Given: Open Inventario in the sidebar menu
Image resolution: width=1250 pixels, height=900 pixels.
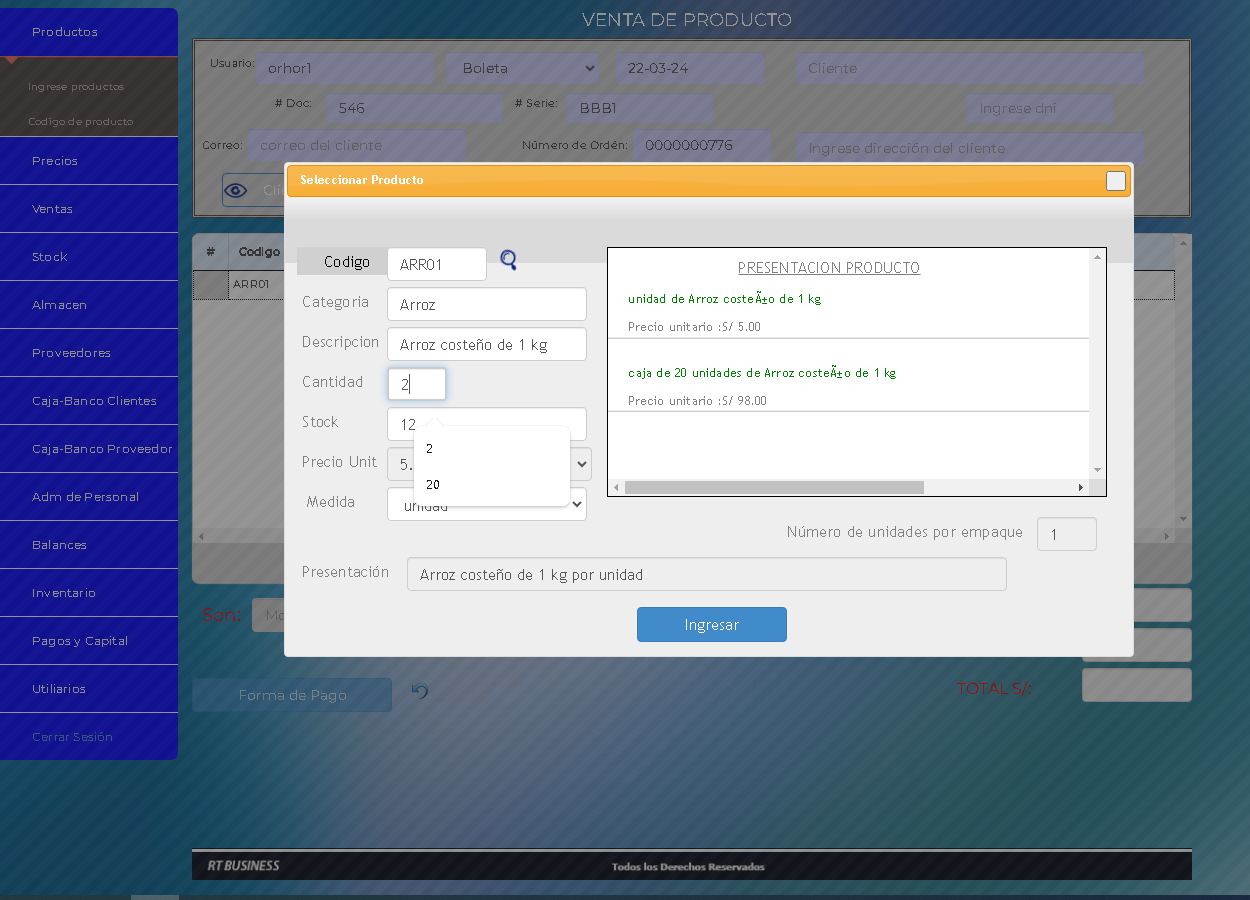Looking at the screenshot, I should (64, 593).
